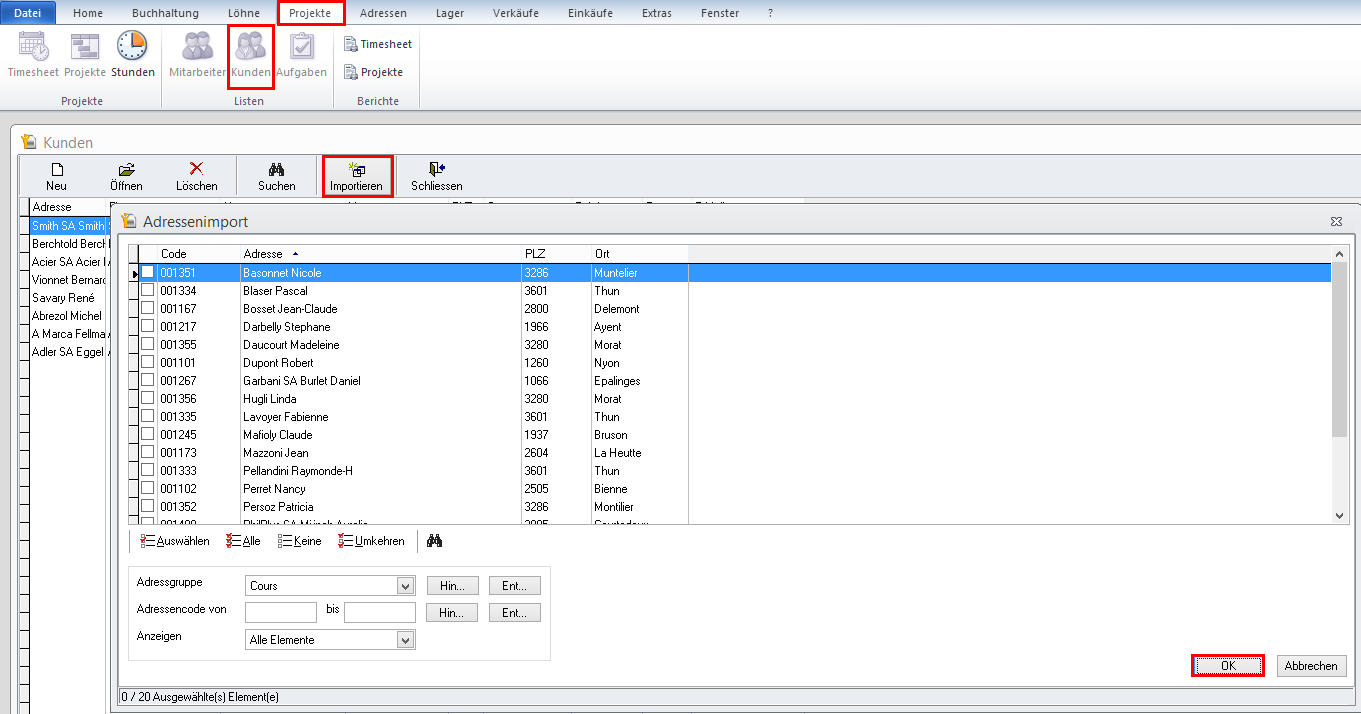This screenshot has width=1361, height=714.
Task: Click scrollbar down arrow in address list
Action: point(1340,516)
